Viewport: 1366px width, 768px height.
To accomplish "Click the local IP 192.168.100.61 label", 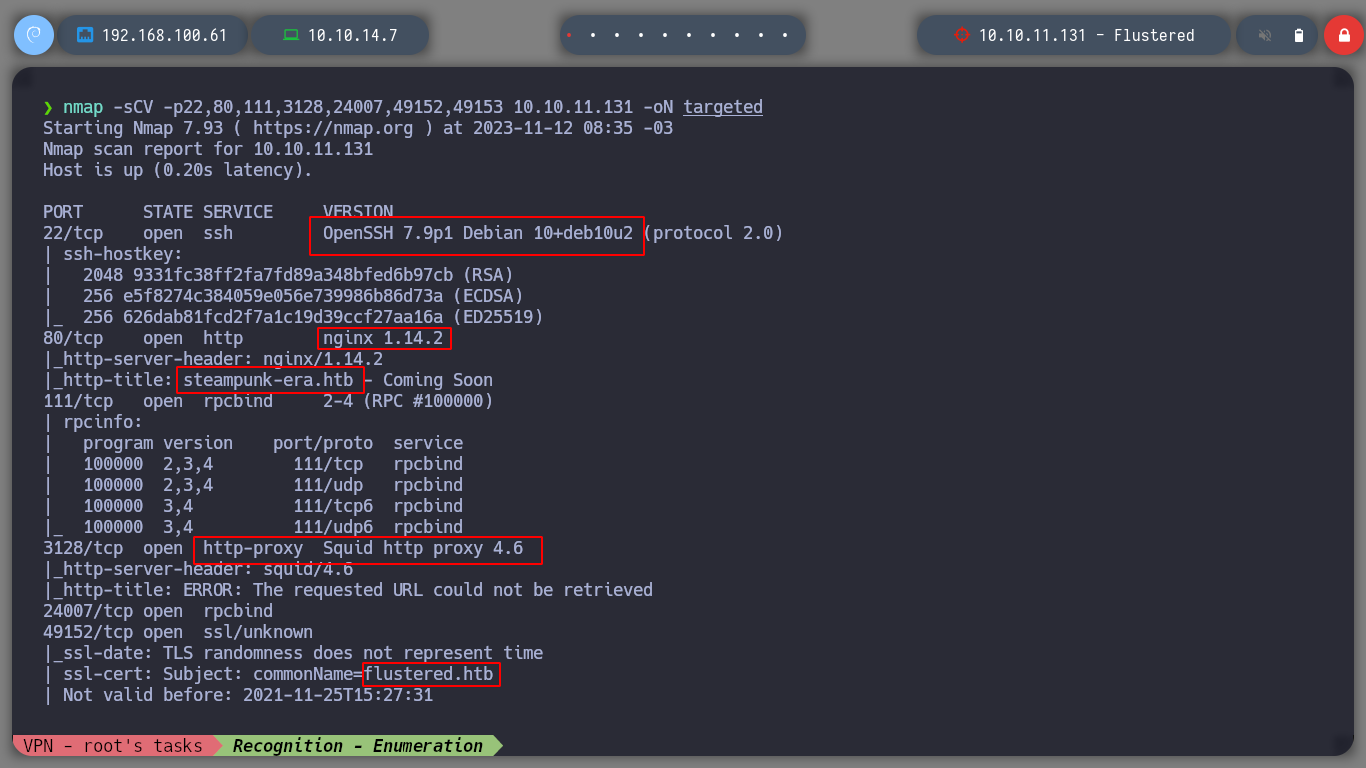I will (x=165, y=35).
